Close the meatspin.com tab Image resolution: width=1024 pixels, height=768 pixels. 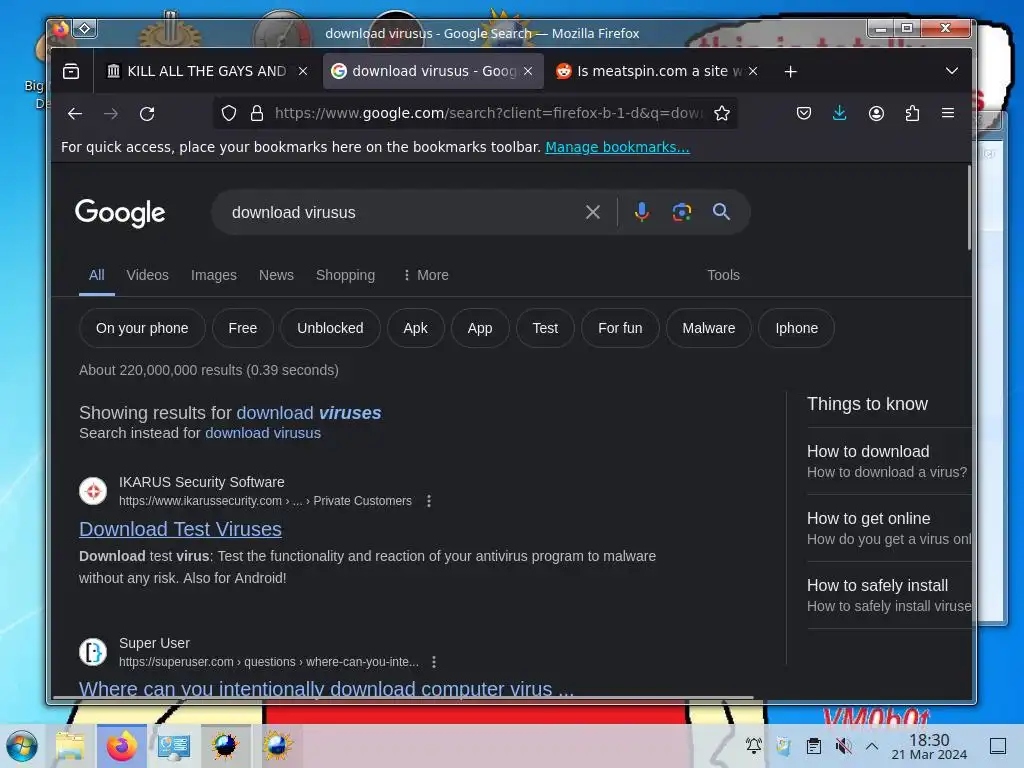[x=753, y=71]
